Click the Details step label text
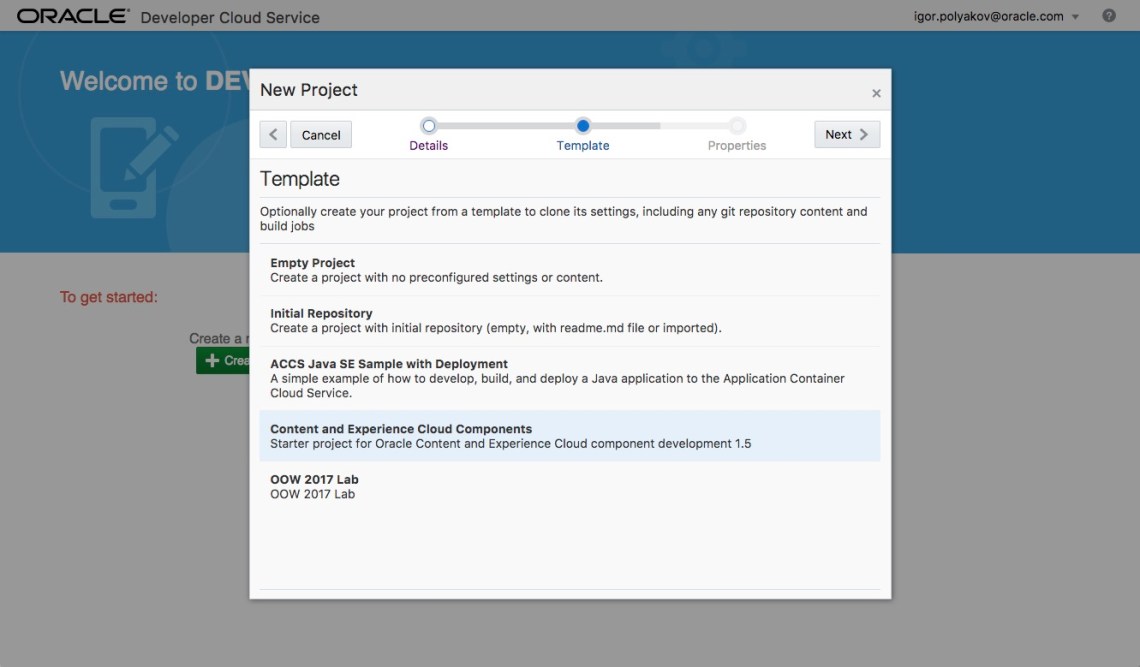The image size is (1140, 667). 429,146
